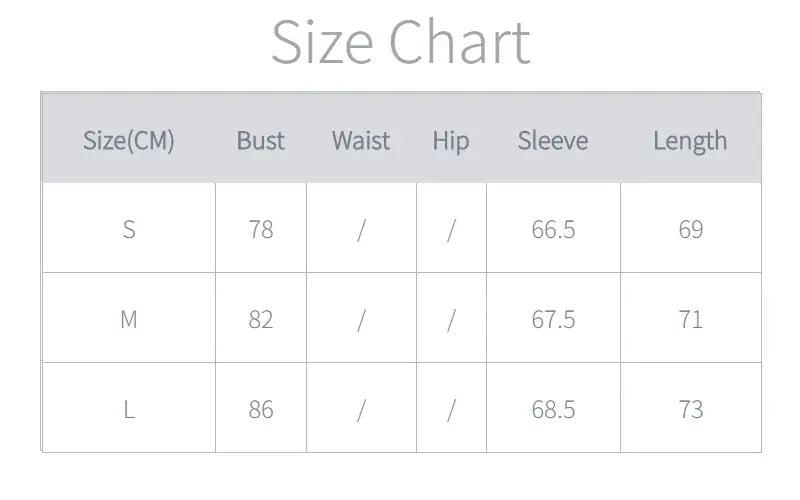The height and width of the screenshot is (500, 800).
Task: Click the Length column header
Action: click(690, 141)
